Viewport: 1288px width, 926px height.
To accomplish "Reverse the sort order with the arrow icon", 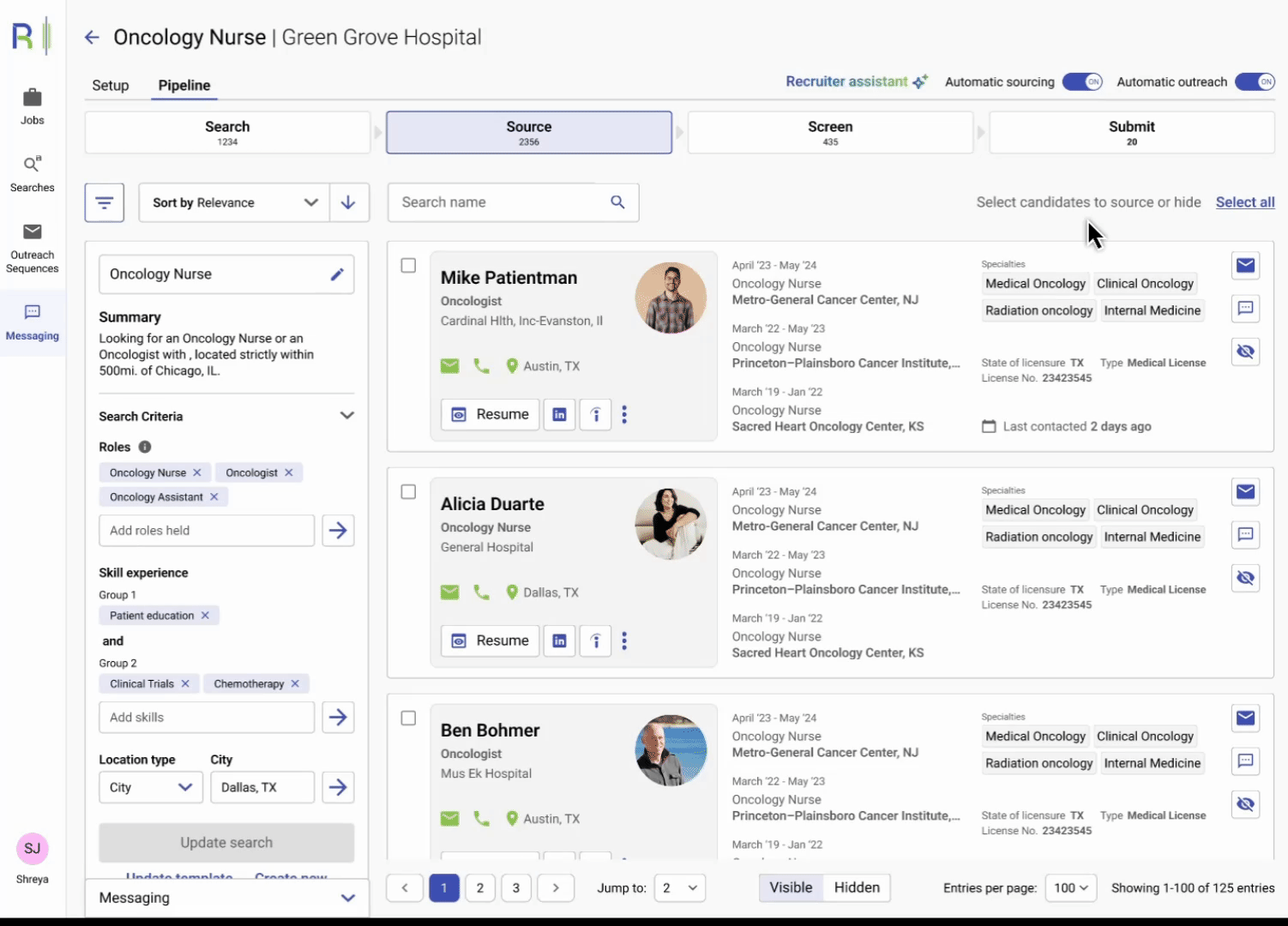I will tap(348, 202).
